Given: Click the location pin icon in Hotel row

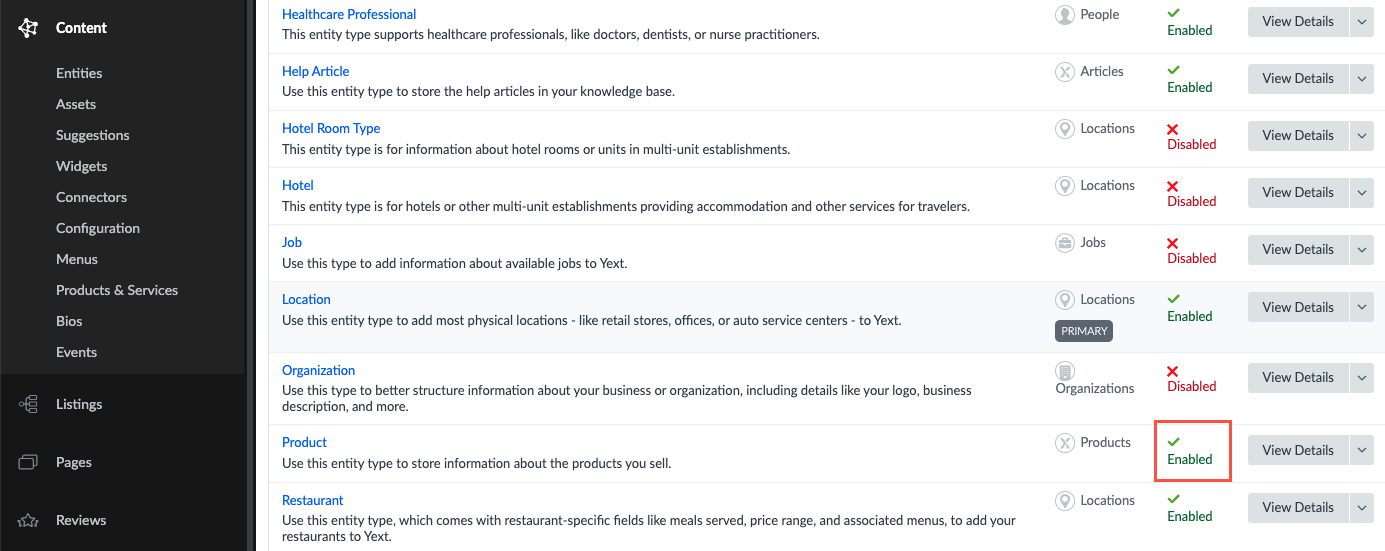Looking at the screenshot, I should [x=1065, y=186].
